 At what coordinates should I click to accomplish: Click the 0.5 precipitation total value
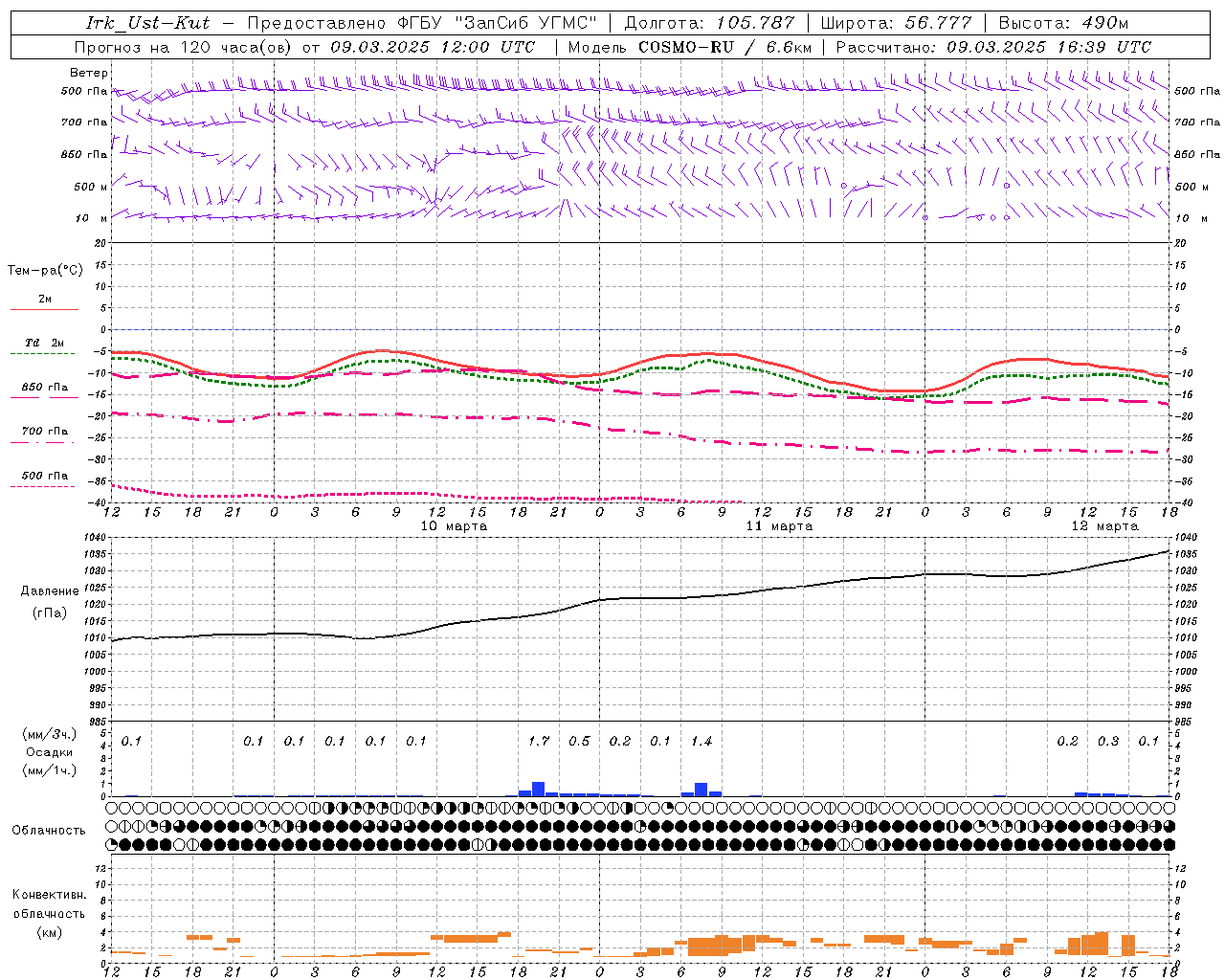pos(580,742)
